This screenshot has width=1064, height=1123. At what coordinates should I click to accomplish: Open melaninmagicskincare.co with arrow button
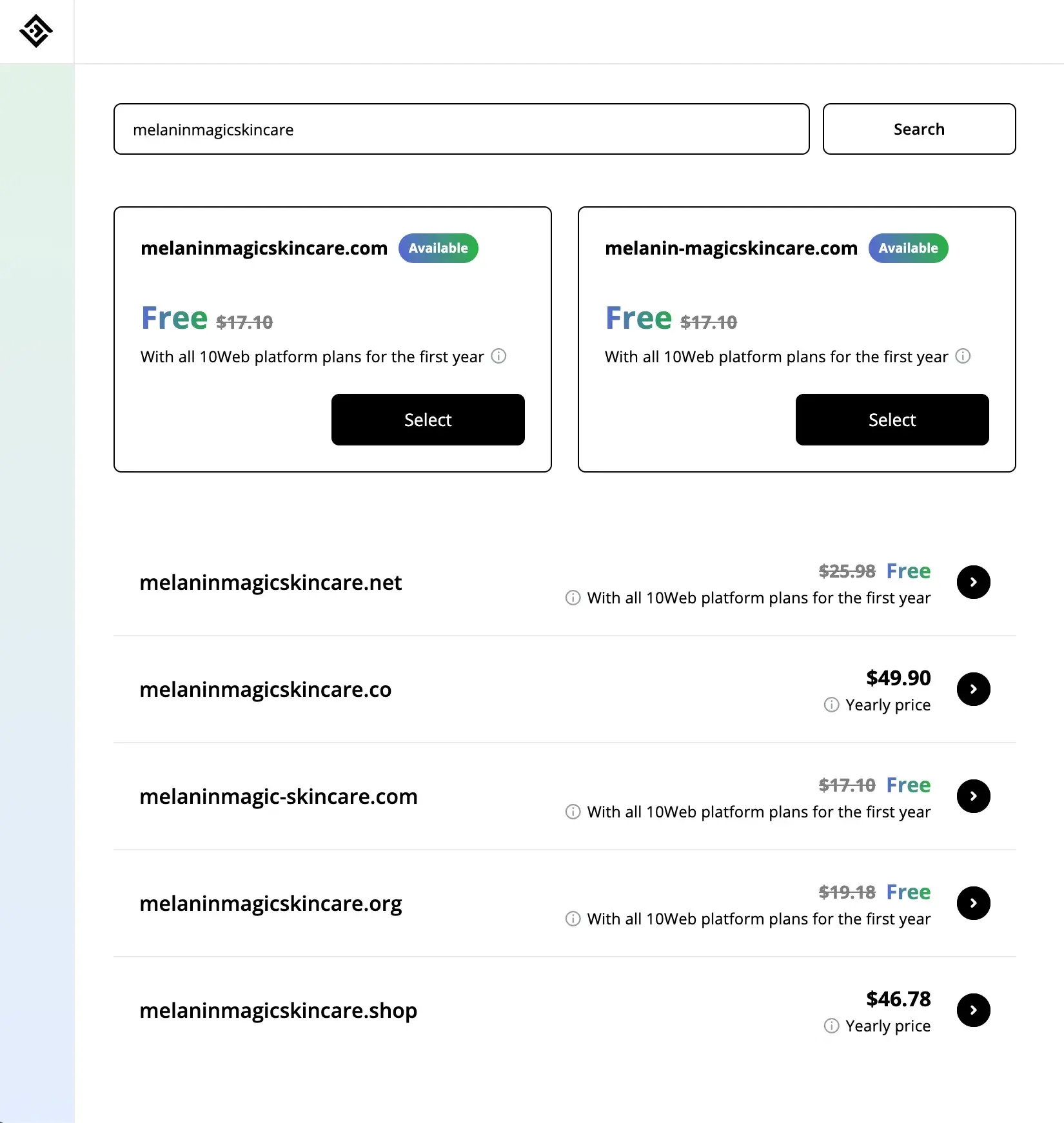click(973, 689)
